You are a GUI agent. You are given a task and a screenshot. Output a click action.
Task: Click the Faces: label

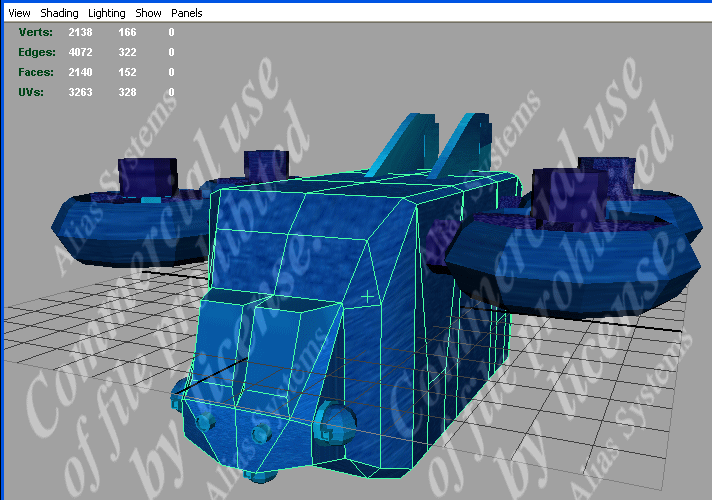36,72
